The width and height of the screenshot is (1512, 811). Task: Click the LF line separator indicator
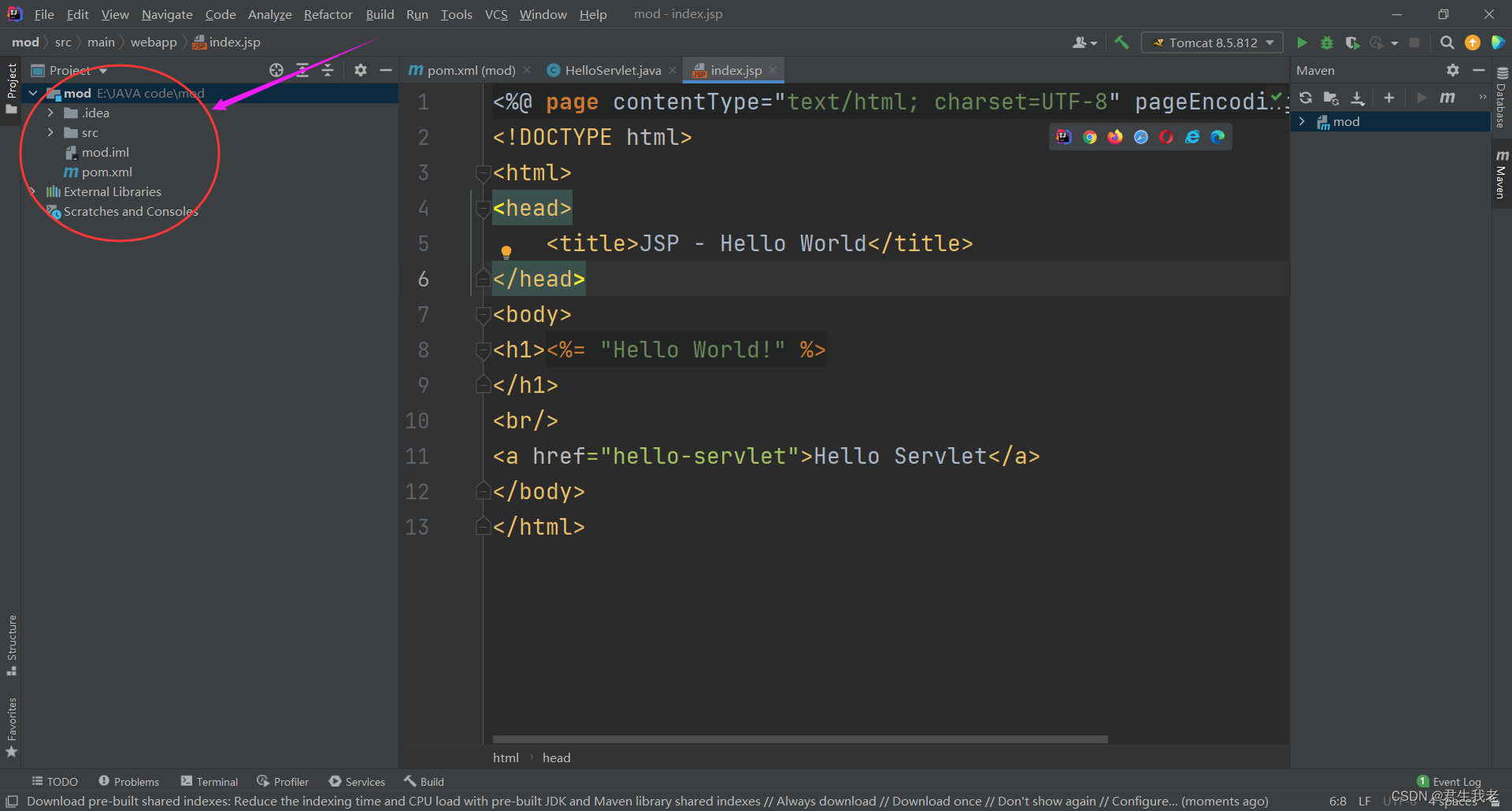[1365, 801]
